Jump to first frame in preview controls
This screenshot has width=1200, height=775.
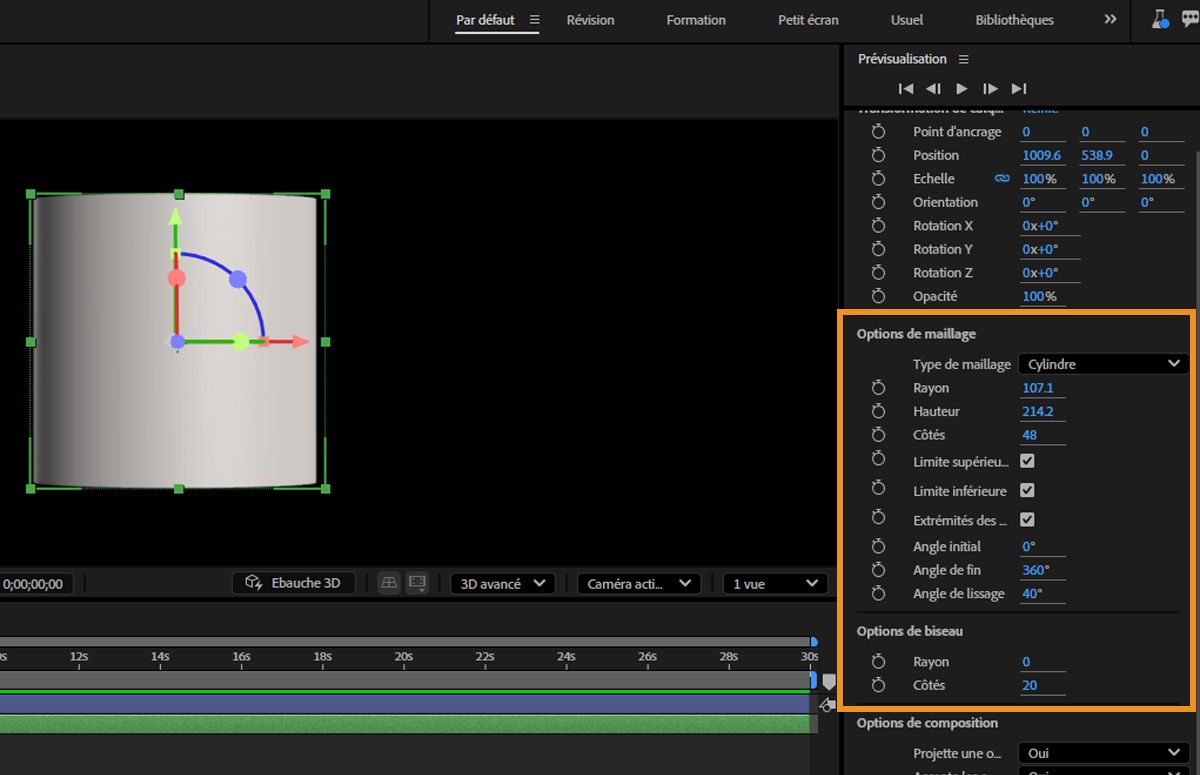pyautogui.click(x=906, y=88)
